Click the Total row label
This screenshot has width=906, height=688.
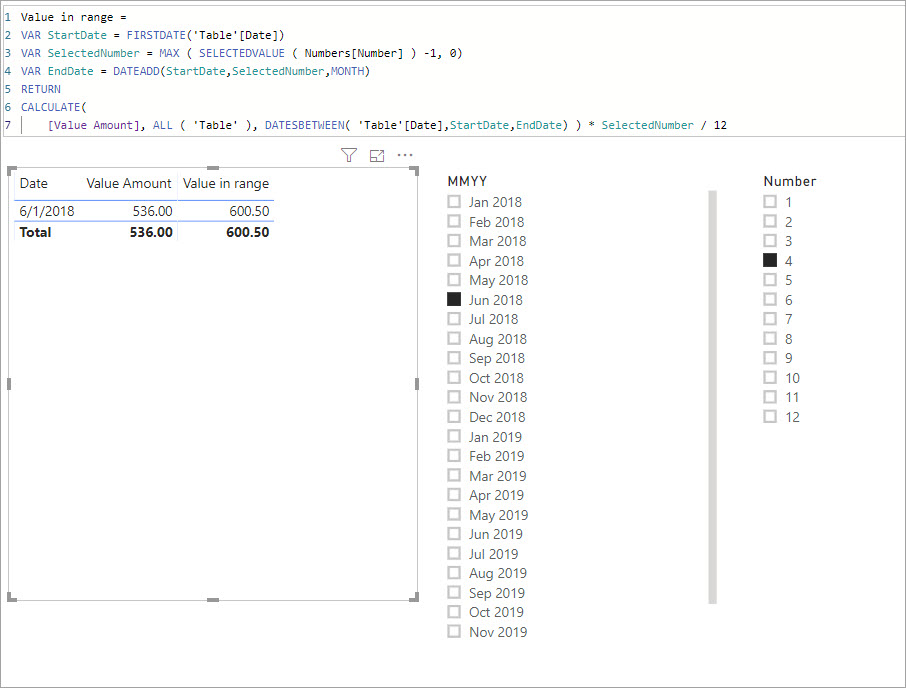(x=35, y=232)
